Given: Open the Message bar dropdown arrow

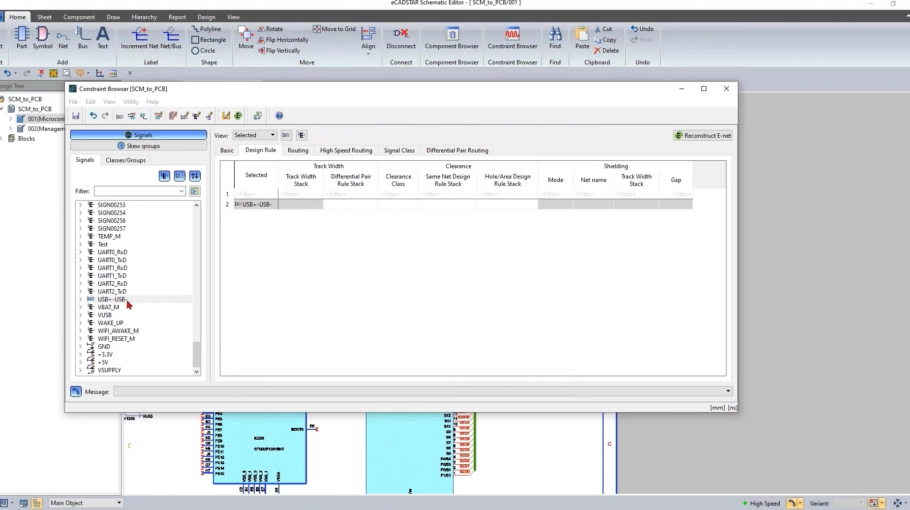Looking at the screenshot, I should point(728,391).
